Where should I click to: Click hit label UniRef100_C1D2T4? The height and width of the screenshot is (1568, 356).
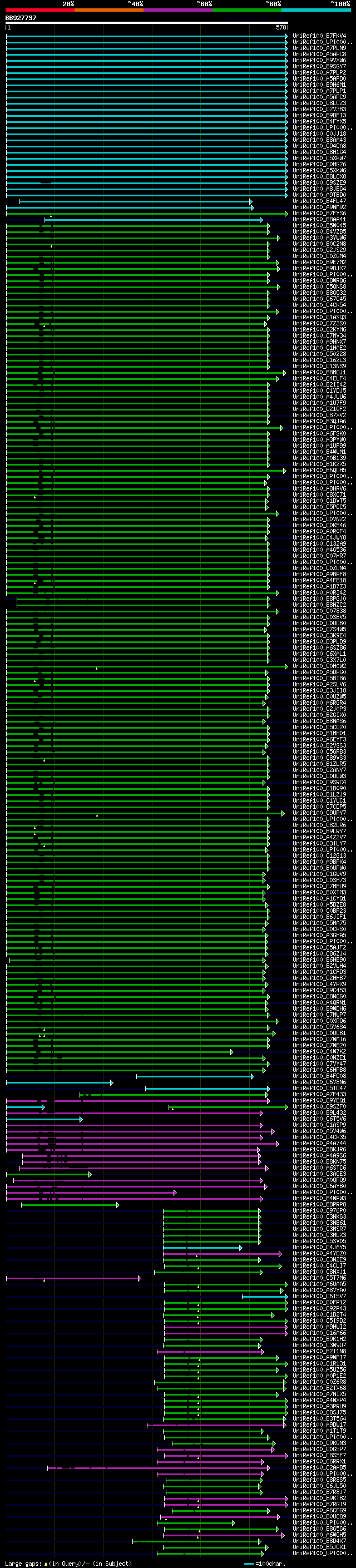(x=319, y=1314)
